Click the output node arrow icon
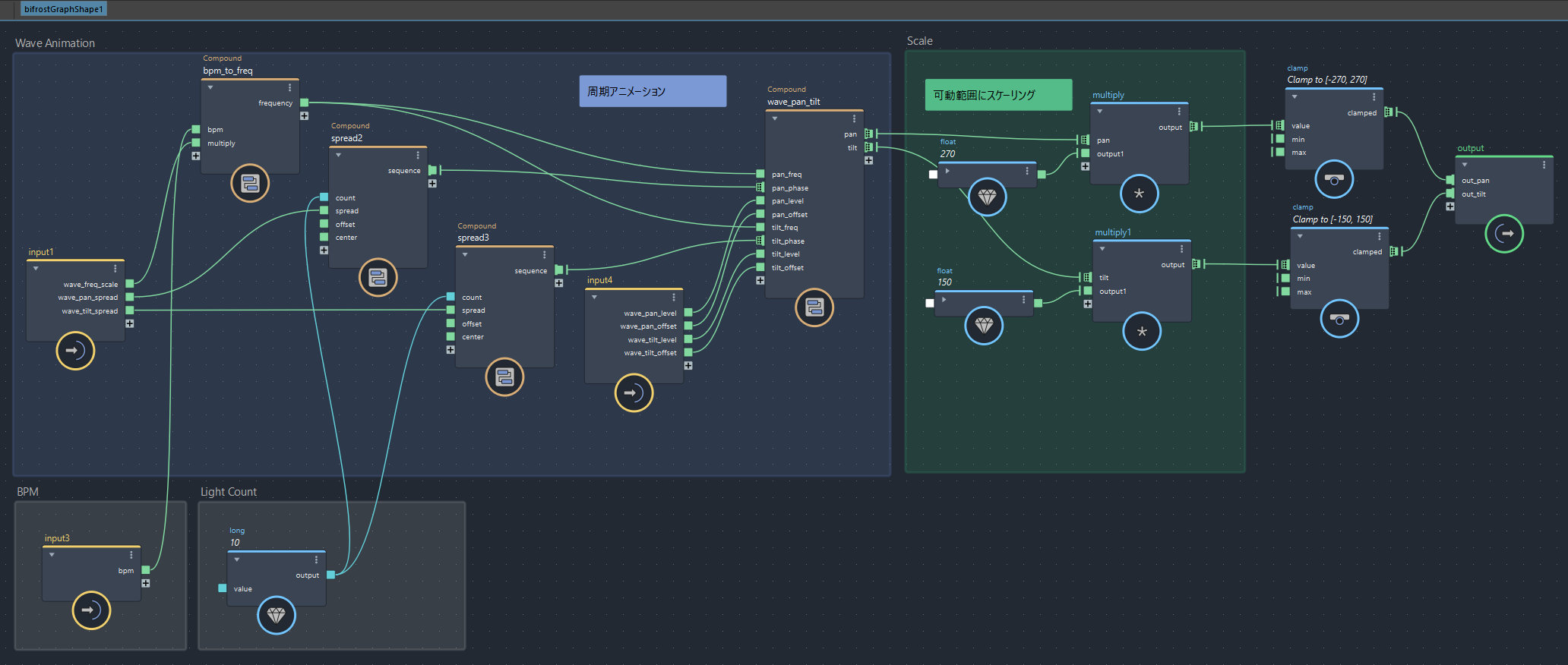 coord(1504,234)
